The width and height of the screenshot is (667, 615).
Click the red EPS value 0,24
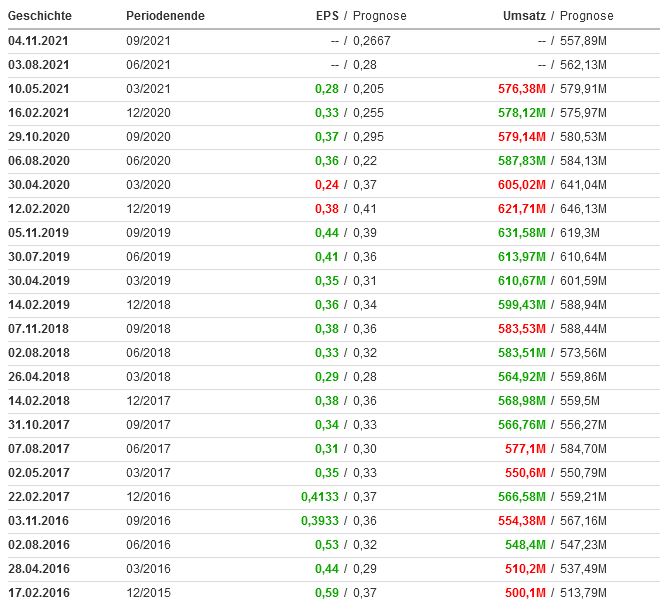(326, 184)
